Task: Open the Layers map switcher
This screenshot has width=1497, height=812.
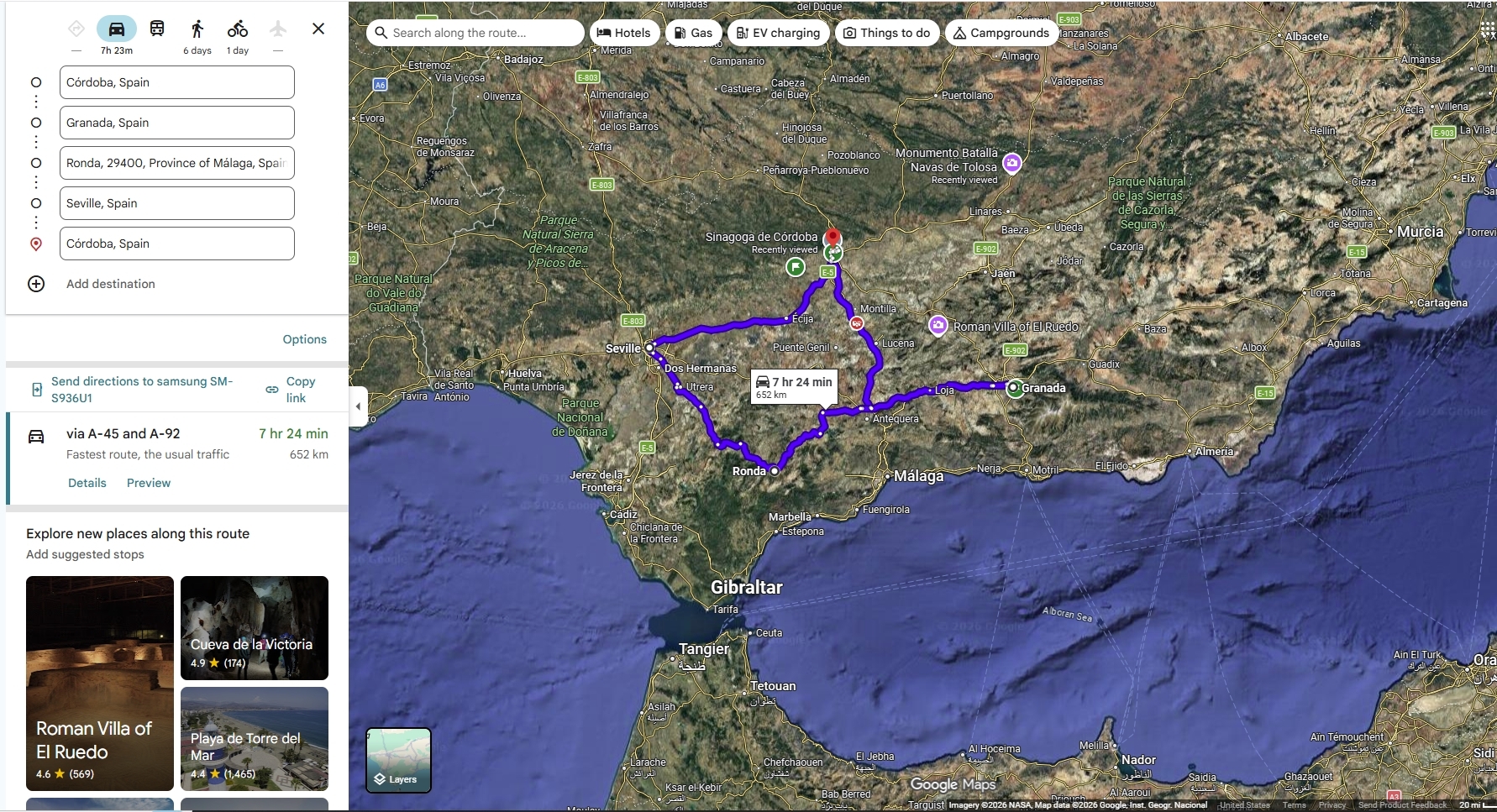Action: (x=398, y=761)
